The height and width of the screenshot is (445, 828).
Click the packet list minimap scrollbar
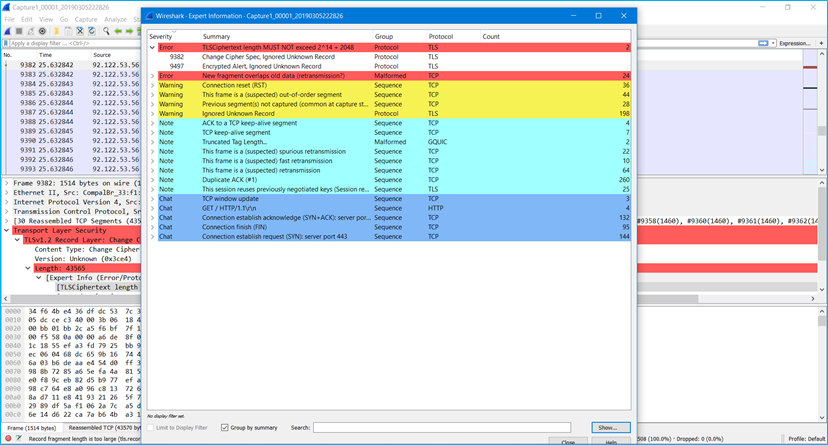(x=810, y=112)
